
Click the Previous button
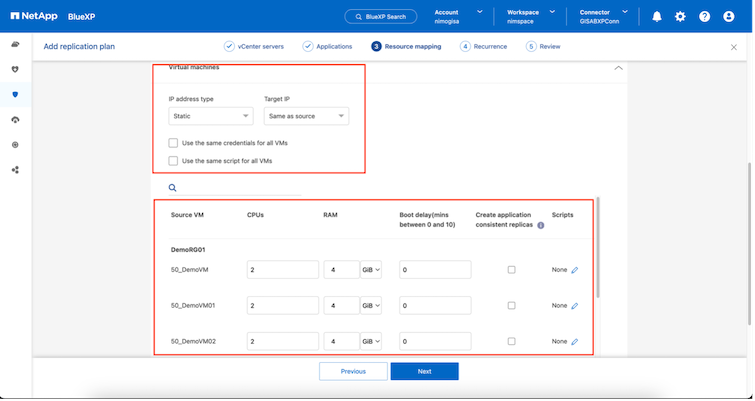(x=353, y=371)
